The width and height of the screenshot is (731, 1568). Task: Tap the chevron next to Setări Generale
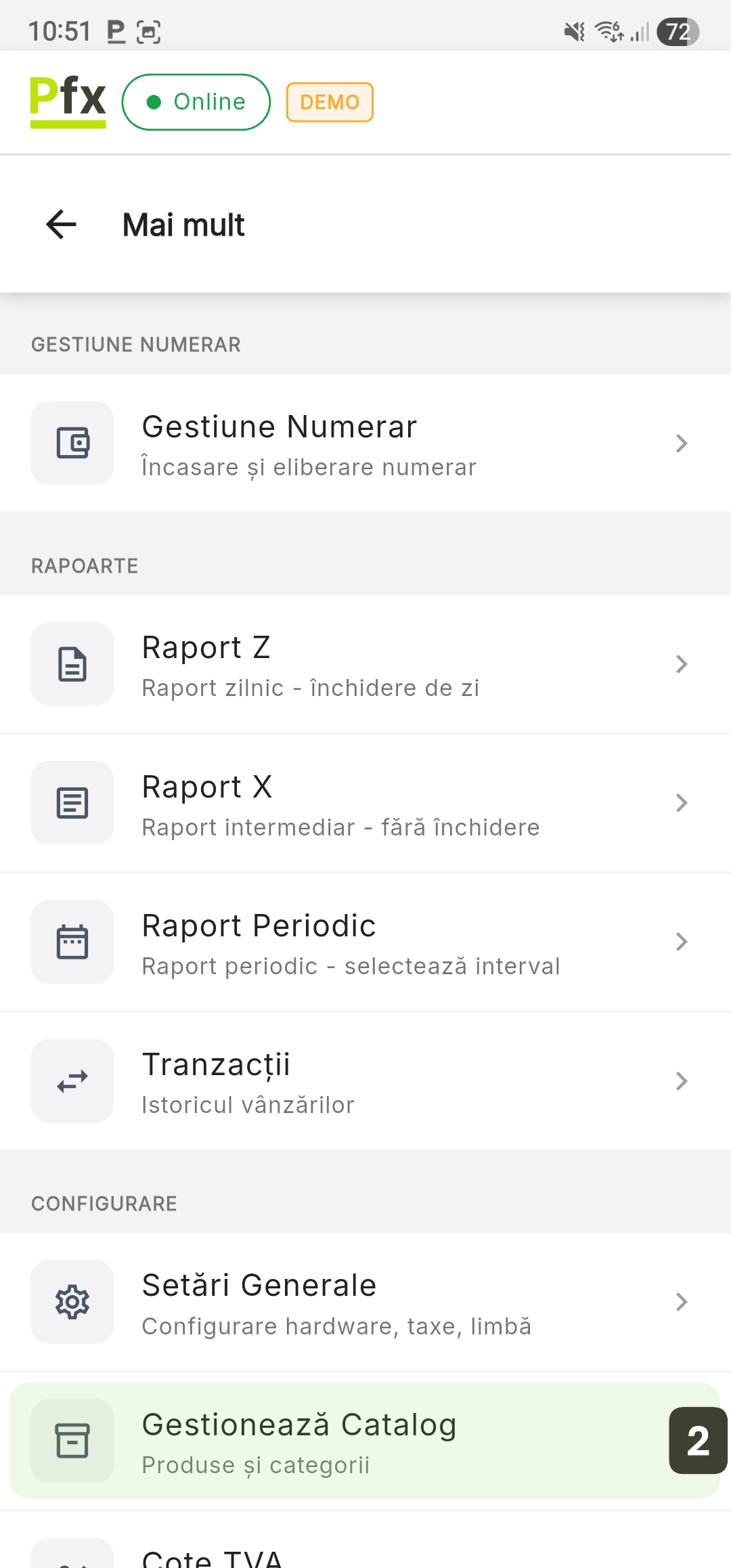682,1302
